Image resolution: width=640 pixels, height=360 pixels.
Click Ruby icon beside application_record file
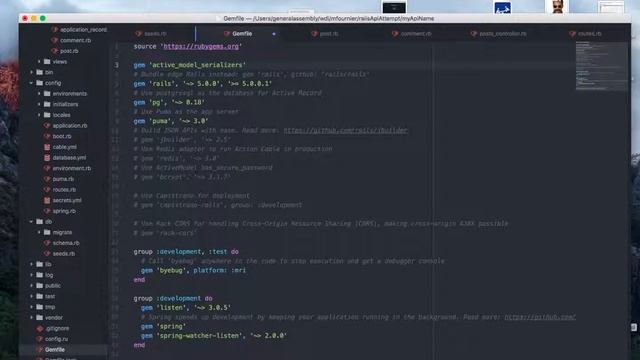click(55, 29)
